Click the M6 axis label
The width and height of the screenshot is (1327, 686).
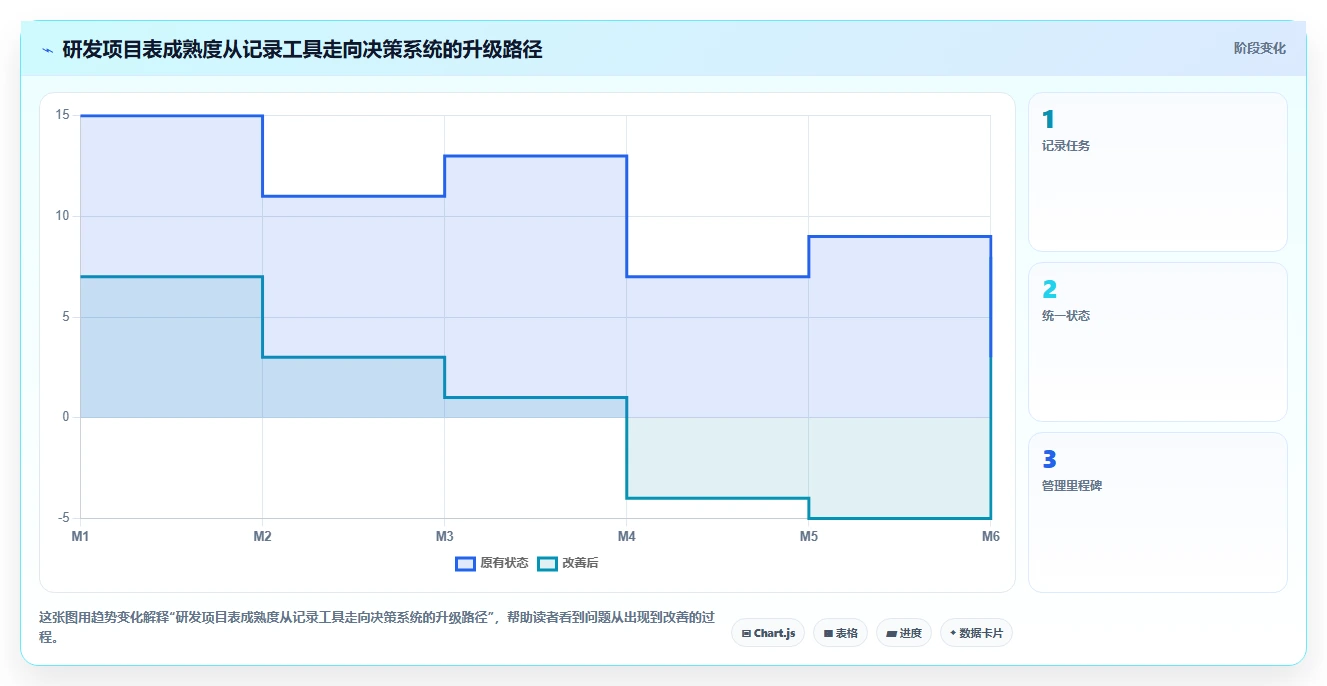tap(990, 537)
